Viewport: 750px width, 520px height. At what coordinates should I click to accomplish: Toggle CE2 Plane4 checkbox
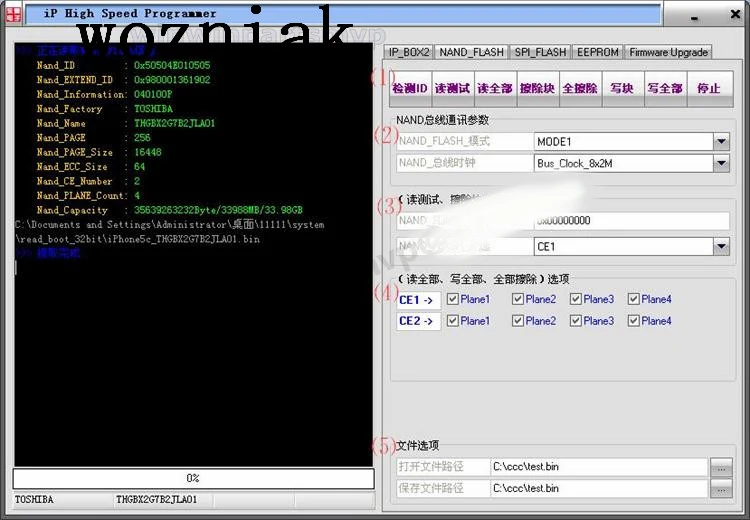click(x=634, y=321)
